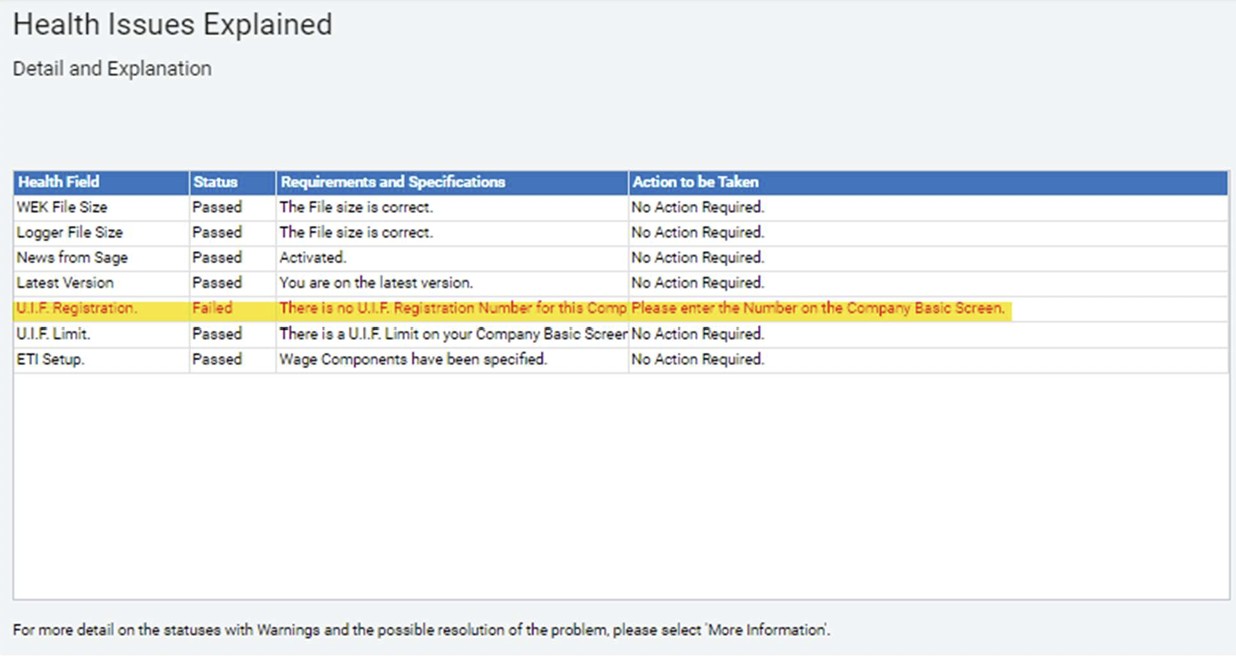Click 'There is no U.I.F. Registration Number' cell
Image resolution: width=1236 pixels, height=656 pixels.
[x=452, y=308]
